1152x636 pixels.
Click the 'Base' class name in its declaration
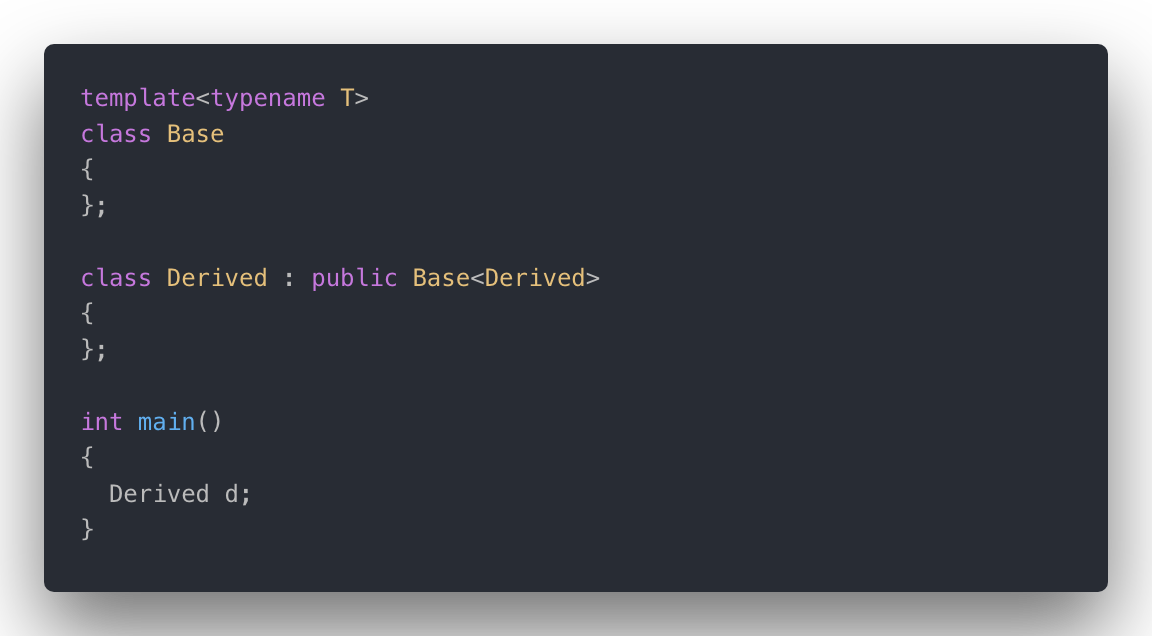point(195,134)
